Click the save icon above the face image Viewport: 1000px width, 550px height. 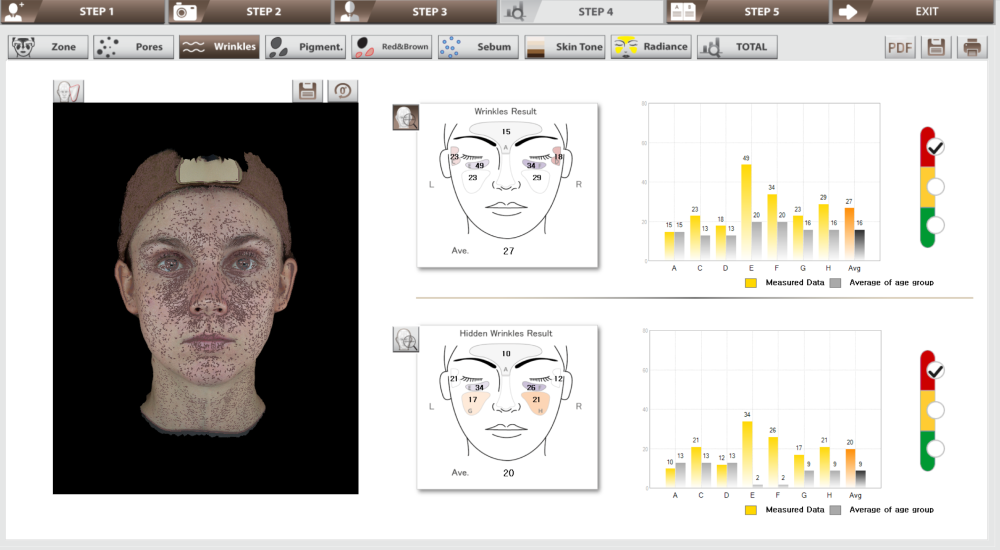(x=308, y=91)
